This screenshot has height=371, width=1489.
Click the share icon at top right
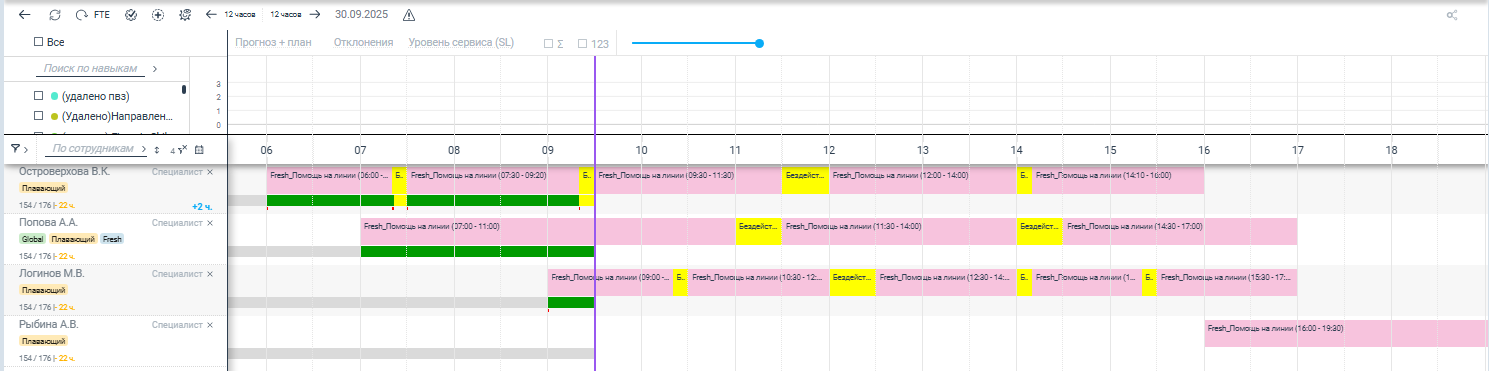pyautogui.click(x=1452, y=15)
